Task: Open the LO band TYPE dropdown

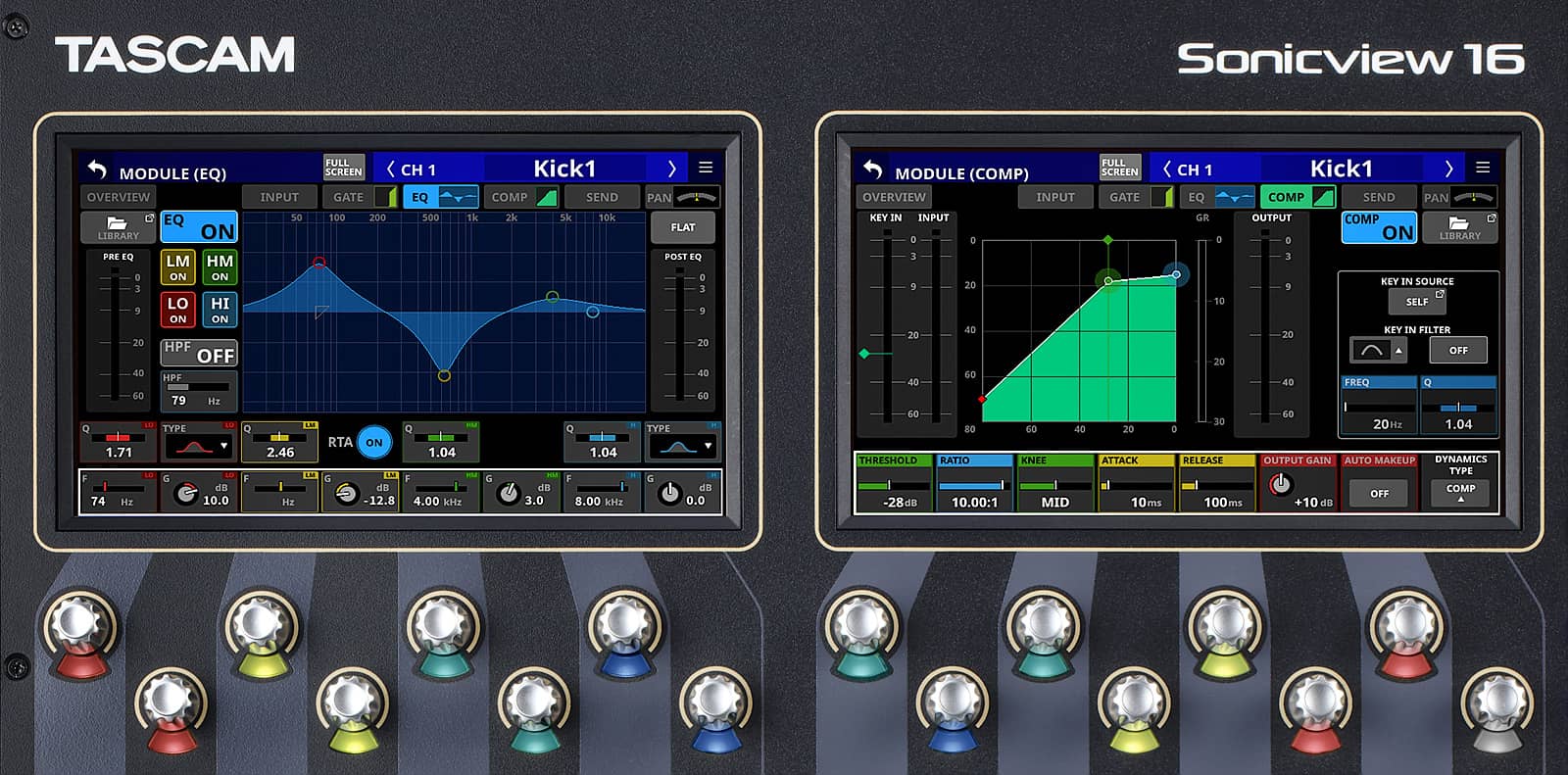Action: click(x=199, y=446)
